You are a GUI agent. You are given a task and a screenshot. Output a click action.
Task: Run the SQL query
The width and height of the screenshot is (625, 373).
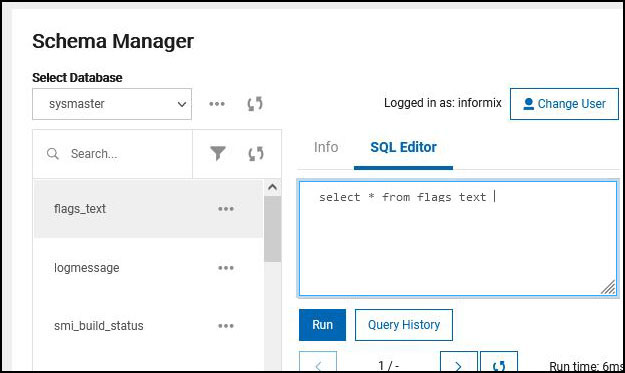point(322,325)
